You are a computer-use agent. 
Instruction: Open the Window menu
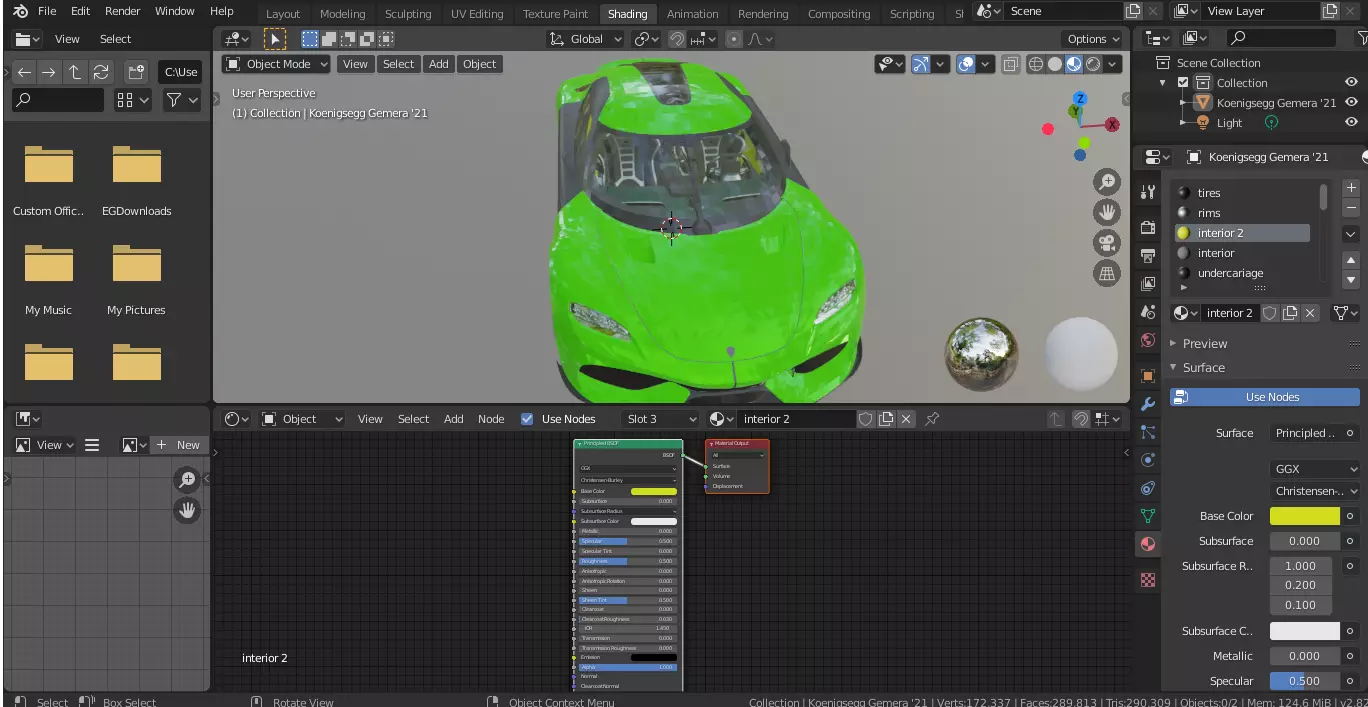[175, 11]
